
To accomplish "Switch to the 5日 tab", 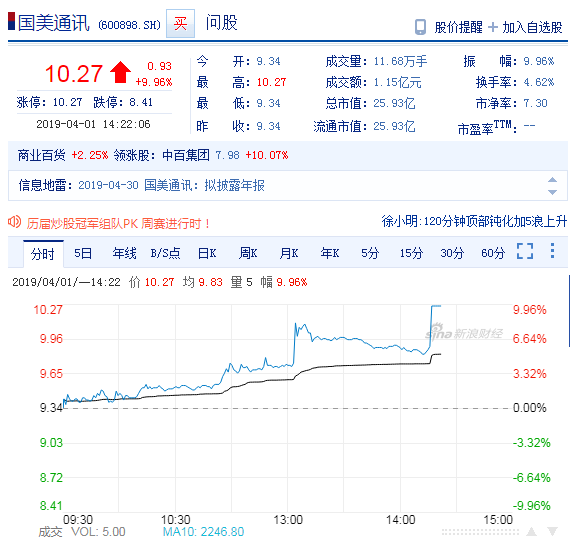I will (83, 253).
